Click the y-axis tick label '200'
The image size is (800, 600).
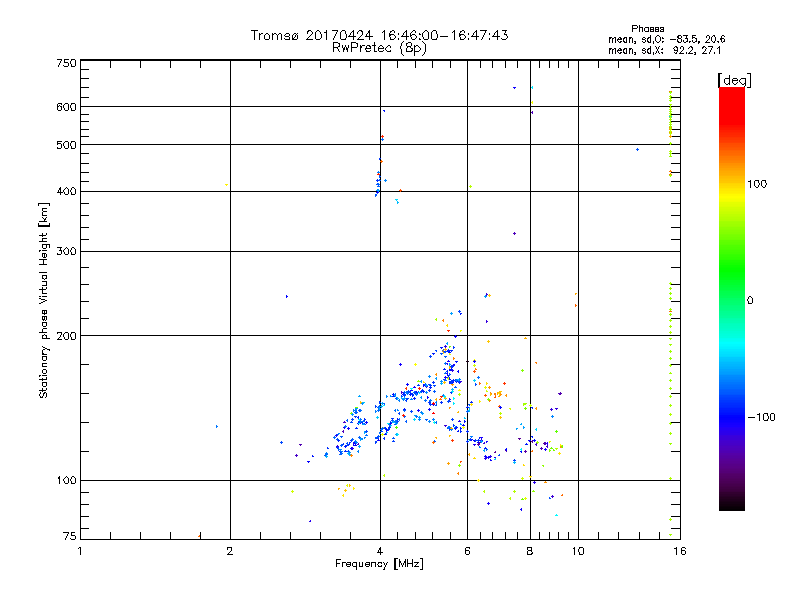click(x=66, y=336)
